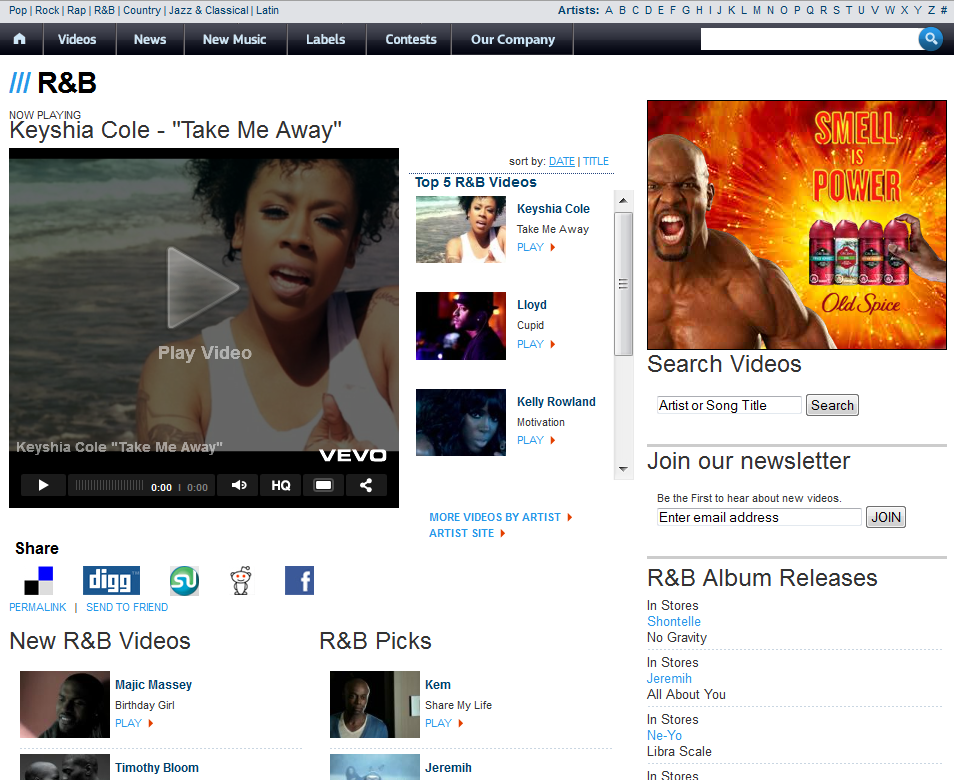Click the Old Spice advertisement banner
The height and width of the screenshot is (780, 954).
coord(797,225)
